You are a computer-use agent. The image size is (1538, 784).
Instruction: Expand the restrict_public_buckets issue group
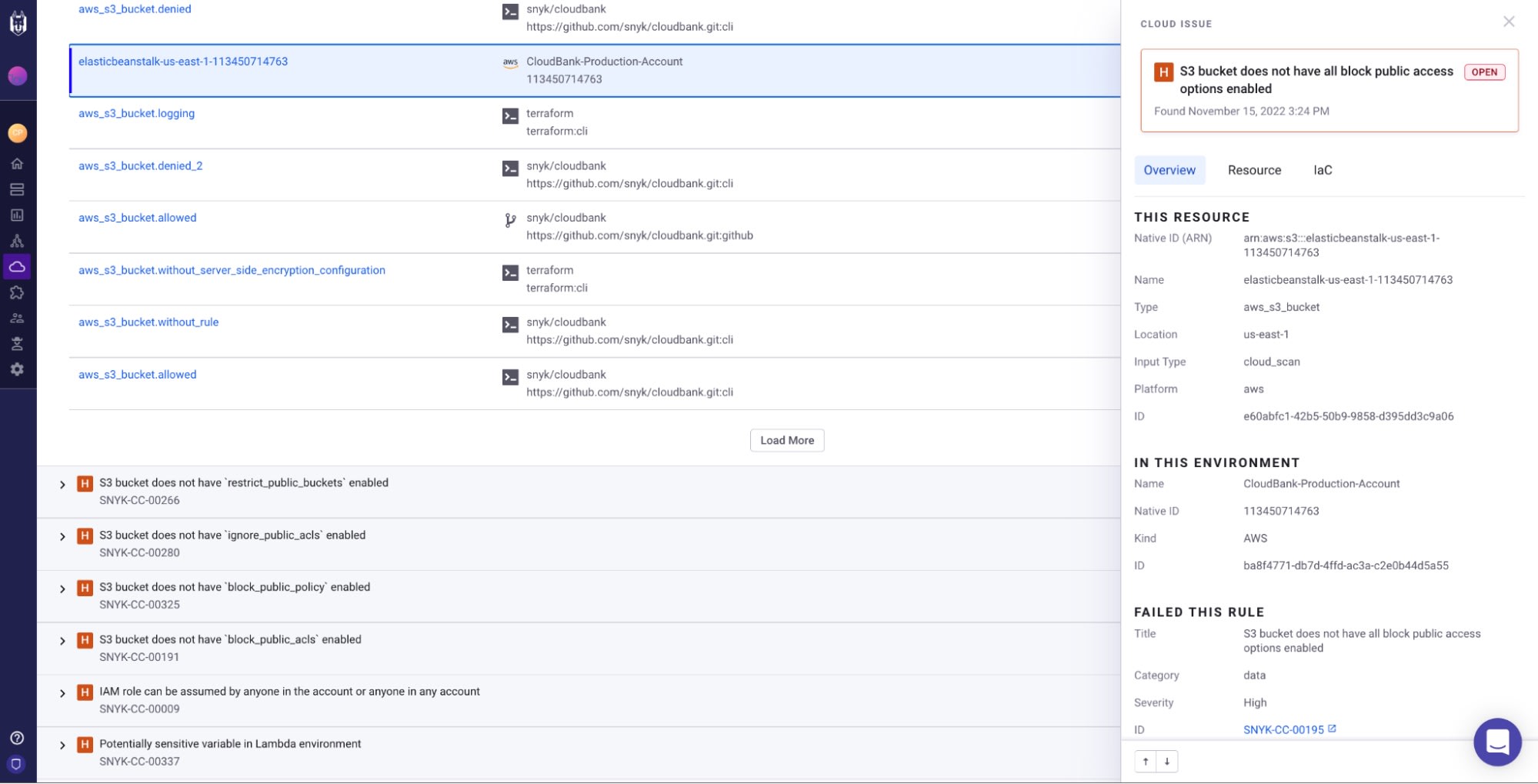(62, 485)
